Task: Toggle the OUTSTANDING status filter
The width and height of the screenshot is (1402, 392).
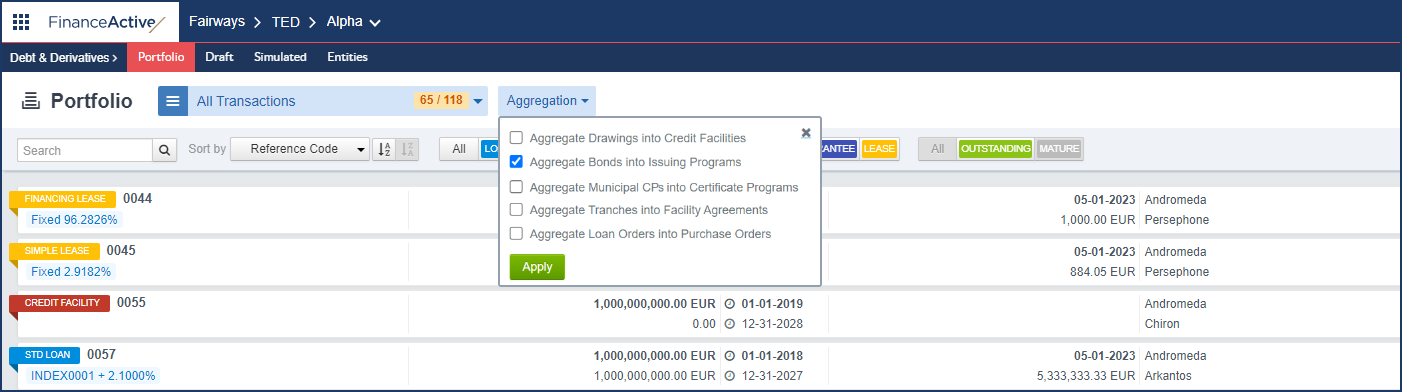Action: pyautogui.click(x=995, y=149)
